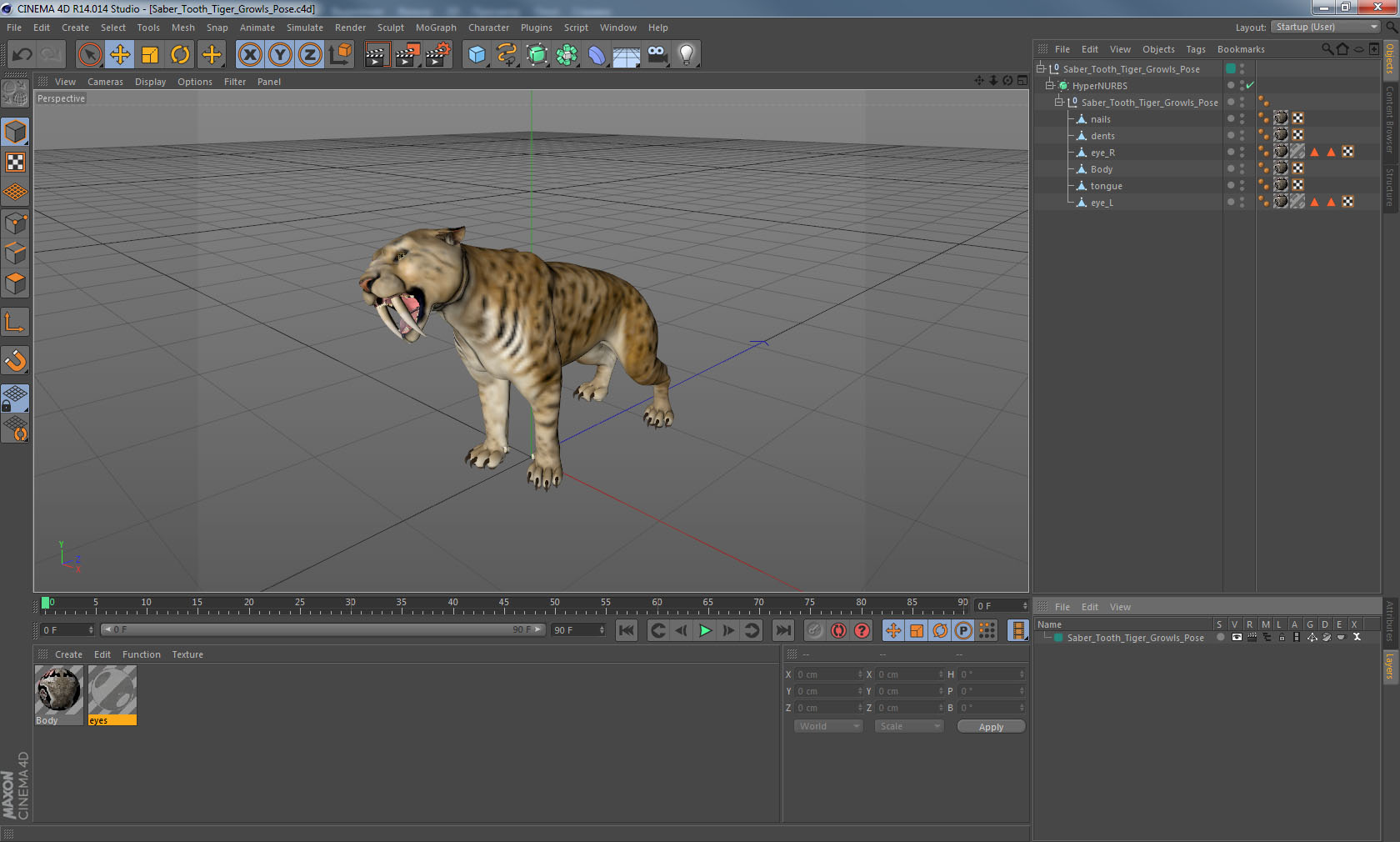The image size is (1400, 842).
Task: Open the Layout dropdown
Action: [x=1327, y=27]
